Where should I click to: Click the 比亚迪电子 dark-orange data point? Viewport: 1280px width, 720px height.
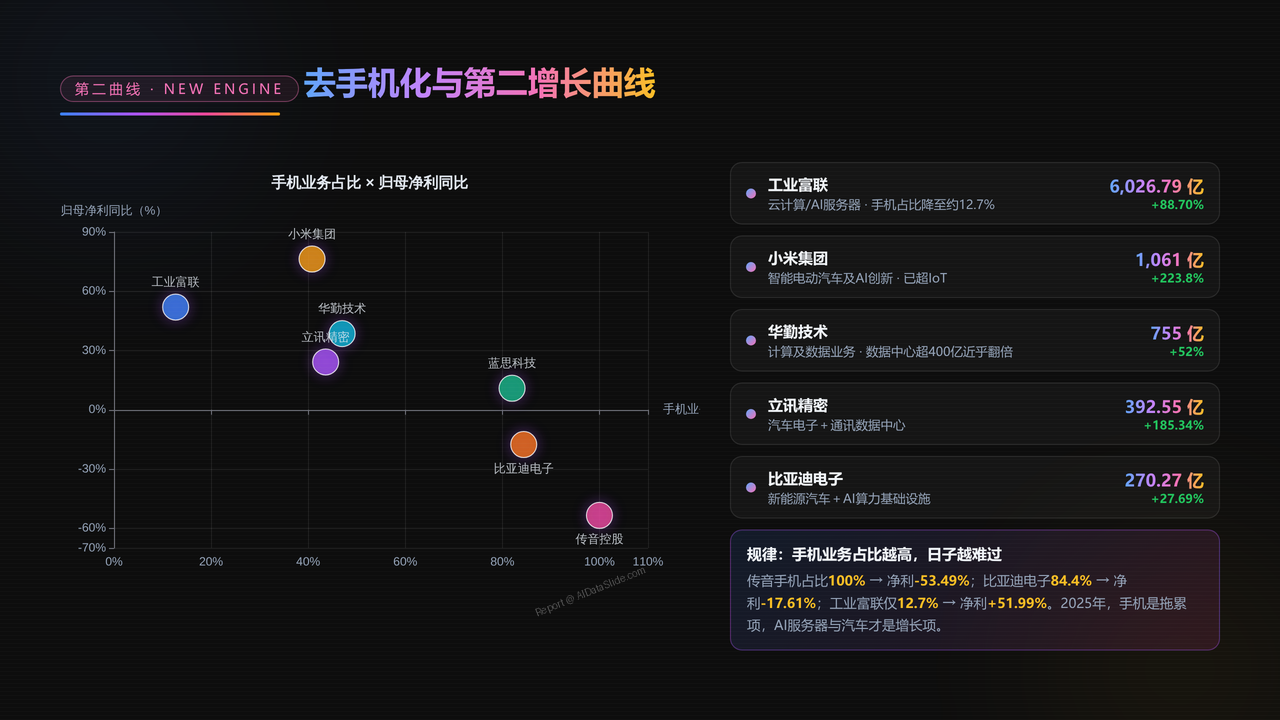tap(524, 444)
